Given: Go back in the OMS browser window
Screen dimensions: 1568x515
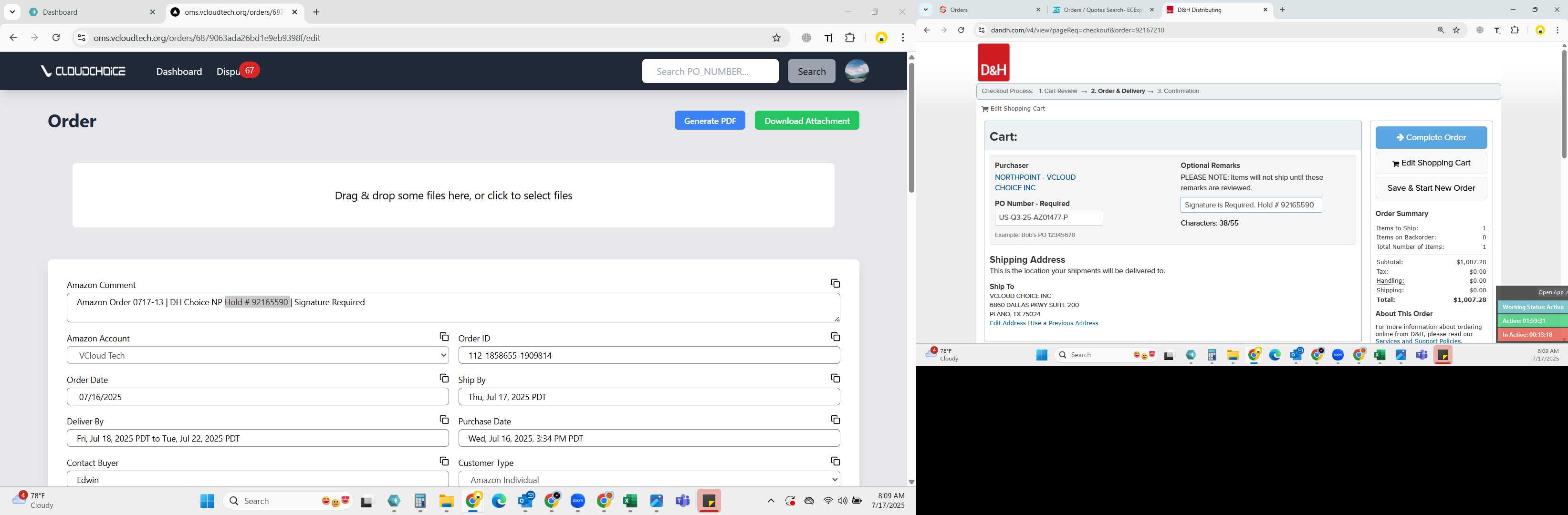Looking at the screenshot, I should click(x=13, y=38).
